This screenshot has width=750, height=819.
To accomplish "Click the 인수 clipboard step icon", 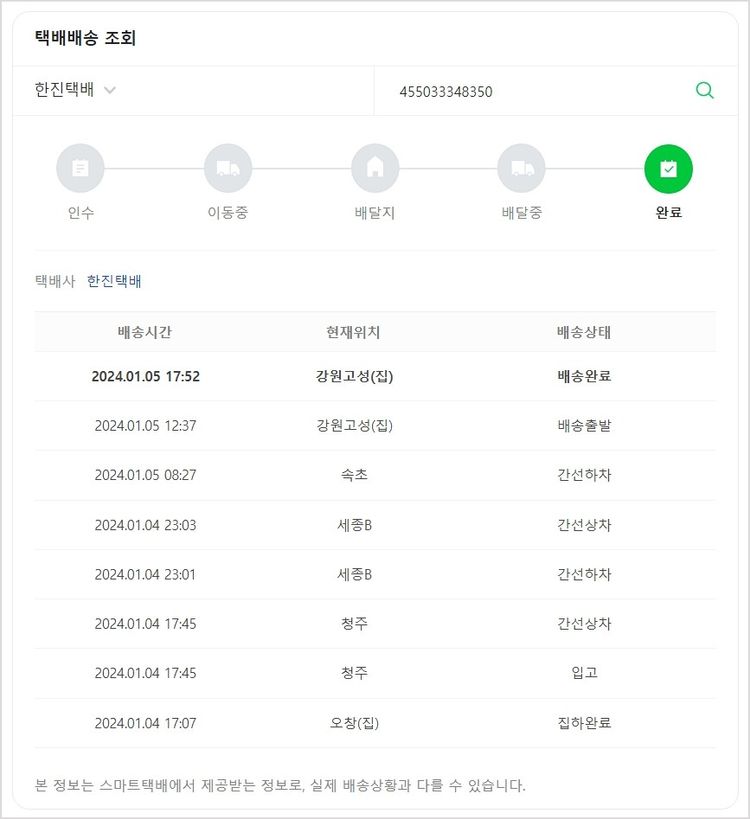I will (81, 168).
